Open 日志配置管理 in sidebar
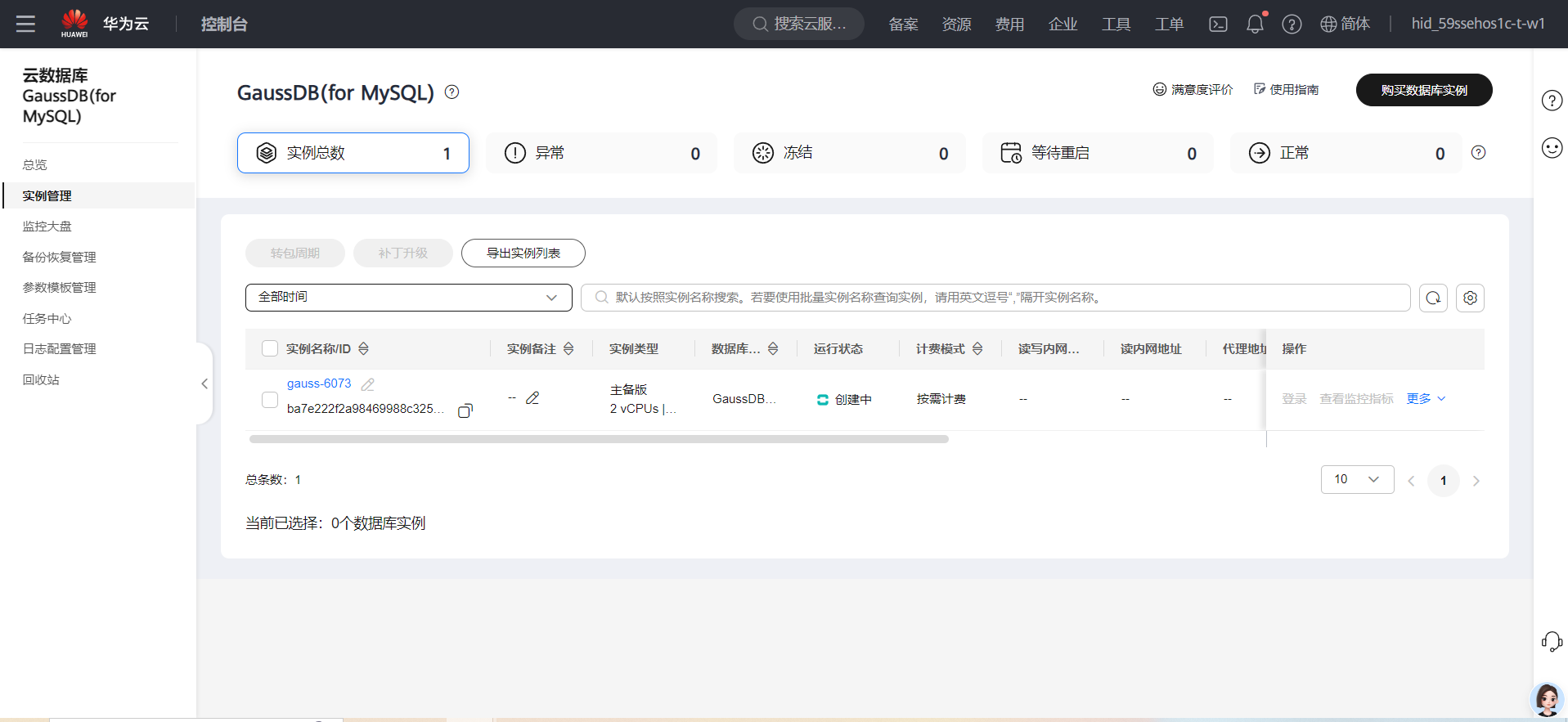 coord(60,349)
